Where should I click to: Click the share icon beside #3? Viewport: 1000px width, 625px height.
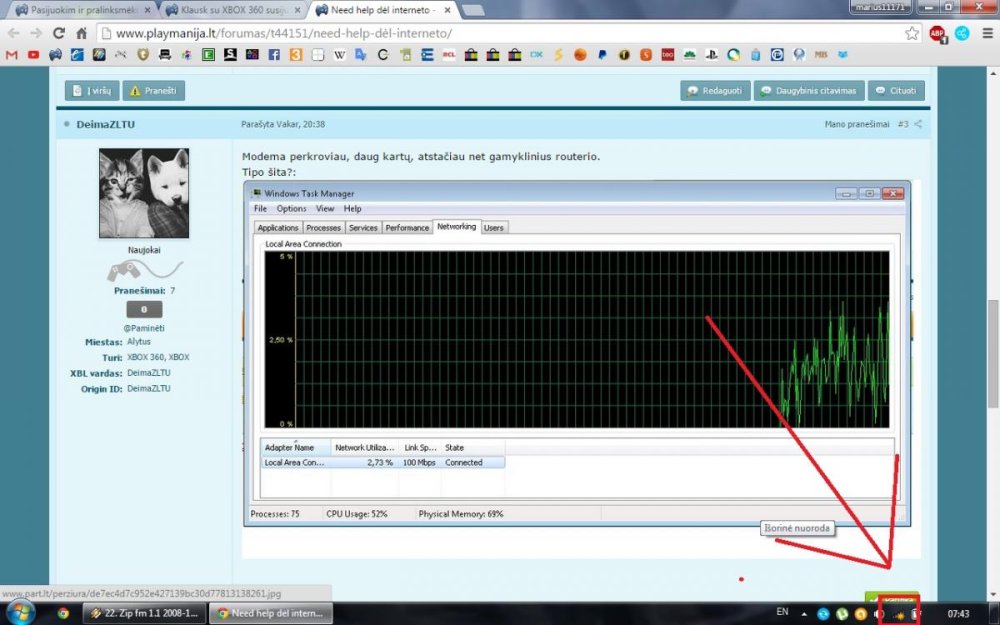tap(918, 124)
